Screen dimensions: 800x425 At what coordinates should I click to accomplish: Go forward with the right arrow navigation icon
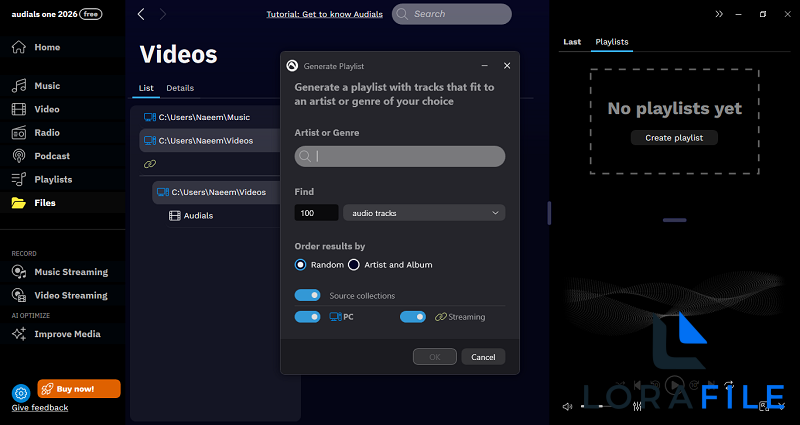pyautogui.click(x=163, y=14)
